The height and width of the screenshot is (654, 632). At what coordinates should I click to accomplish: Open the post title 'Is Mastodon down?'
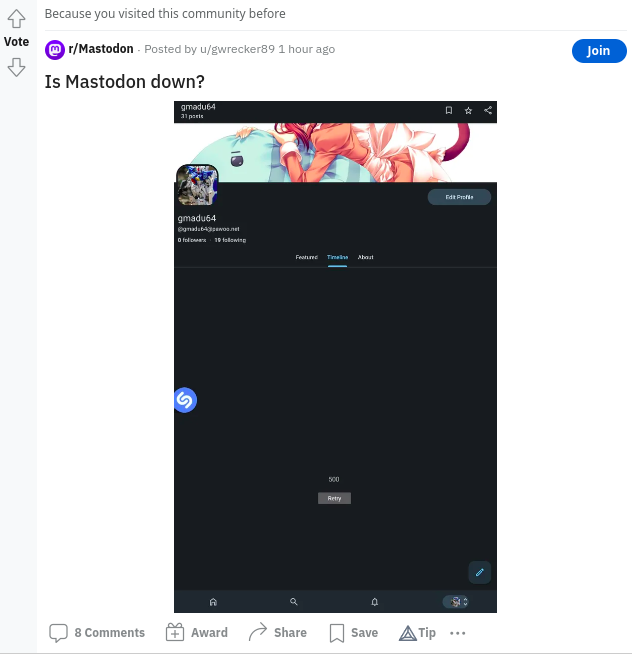click(124, 81)
